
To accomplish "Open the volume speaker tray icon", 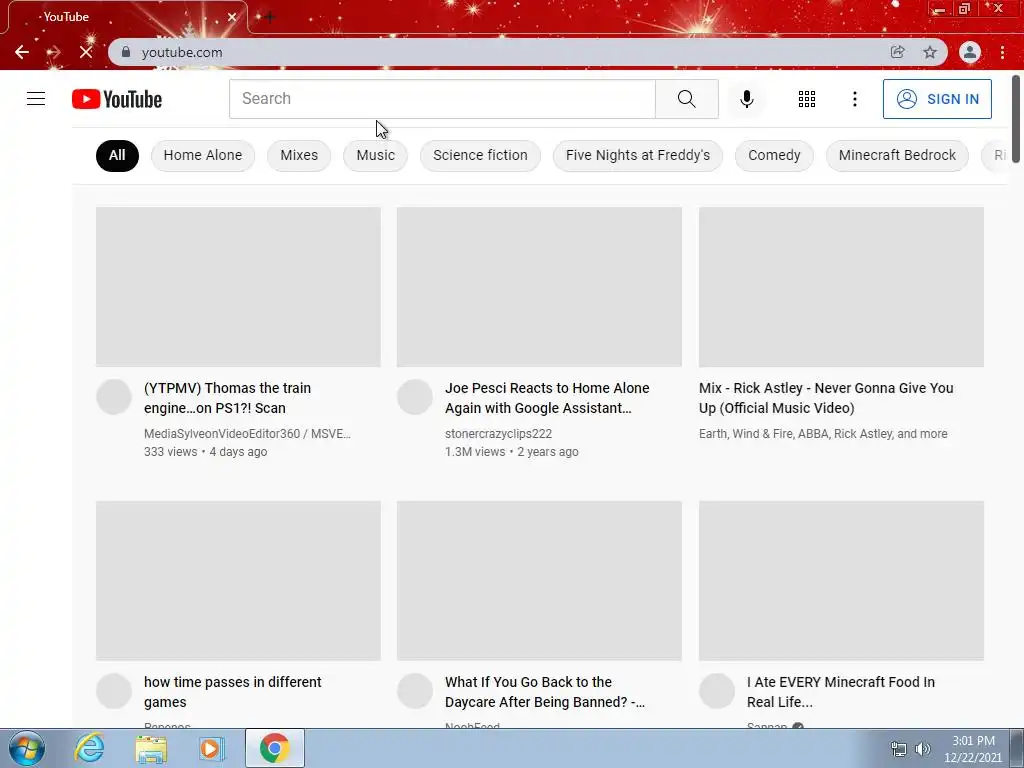I will (923, 748).
